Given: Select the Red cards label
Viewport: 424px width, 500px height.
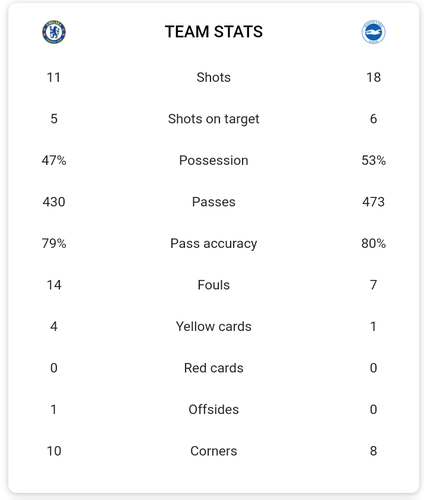Looking at the screenshot, I should [x=214, y=368].
